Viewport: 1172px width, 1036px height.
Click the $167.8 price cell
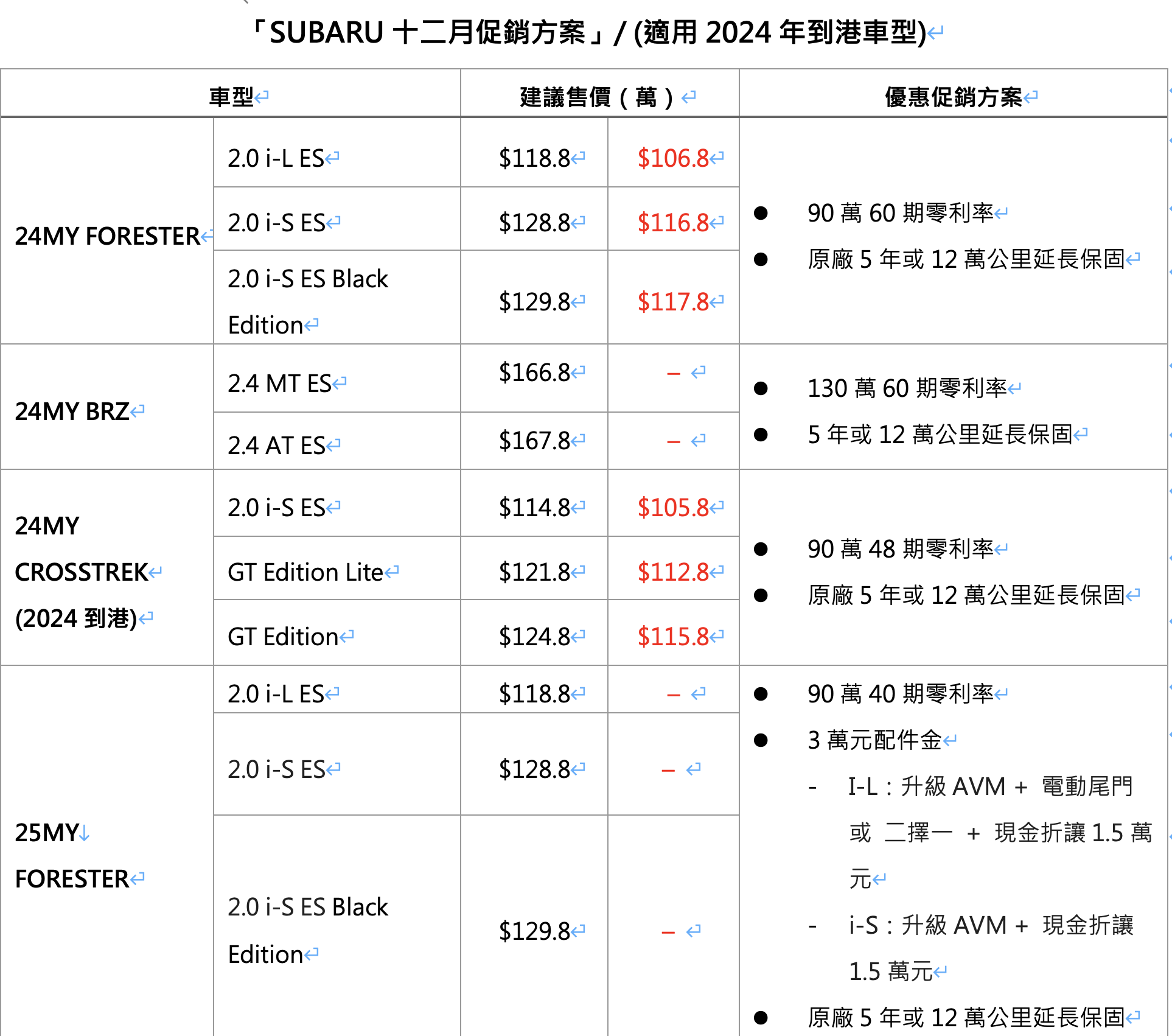tap(534, 441)
